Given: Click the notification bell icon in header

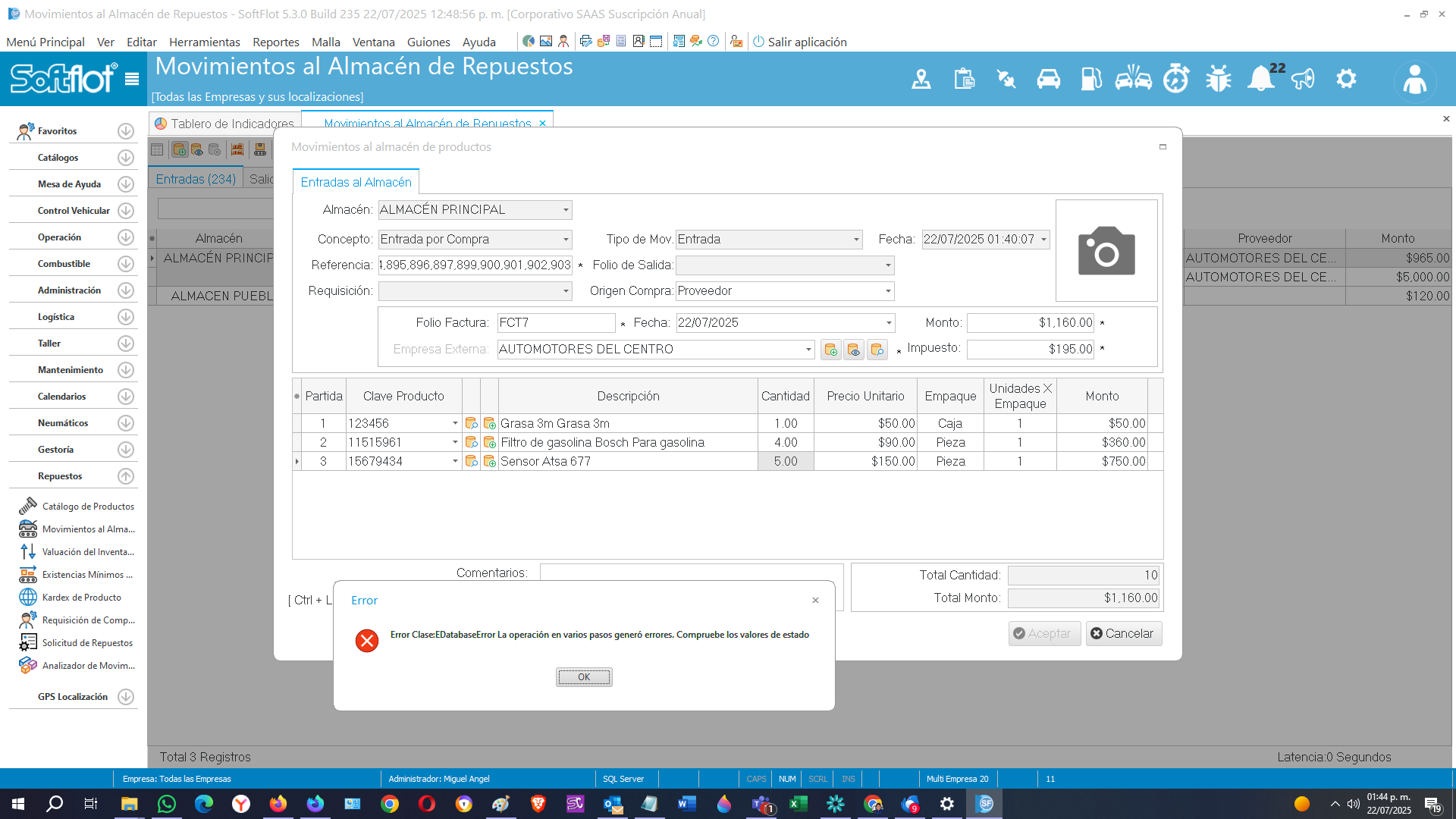Looking at the screenshot, I should [x=1260, y=79].
